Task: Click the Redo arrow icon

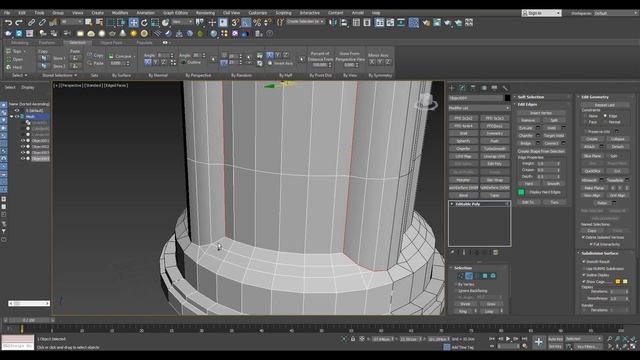Action: point(18,22)
